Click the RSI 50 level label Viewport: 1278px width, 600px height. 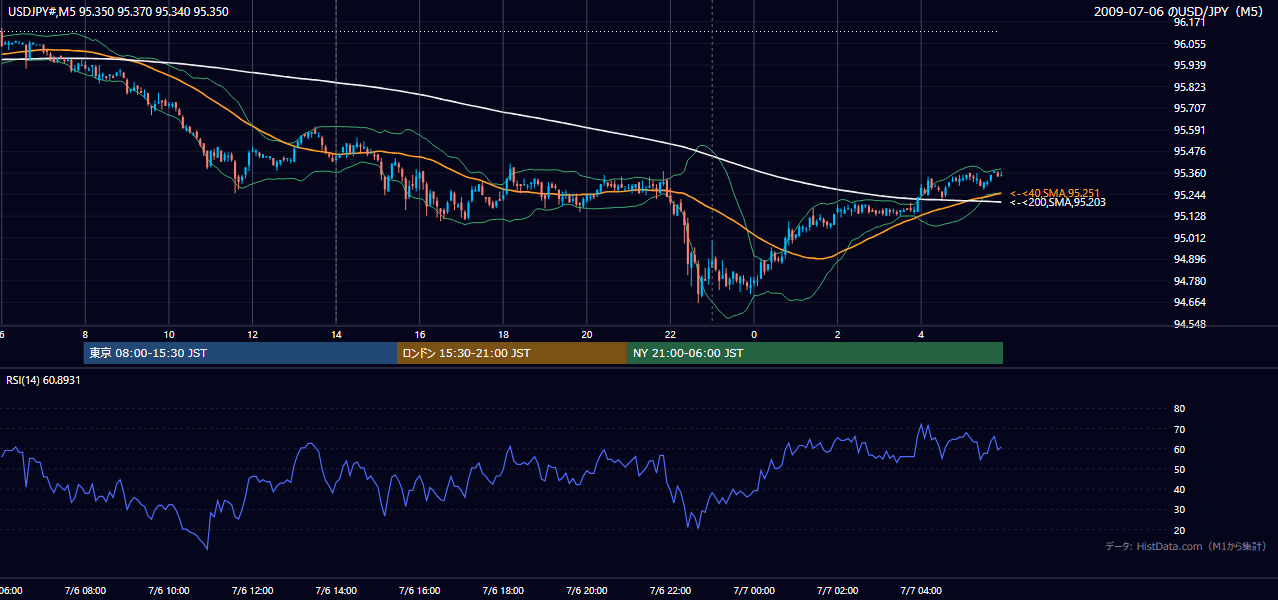(1179, 469)
